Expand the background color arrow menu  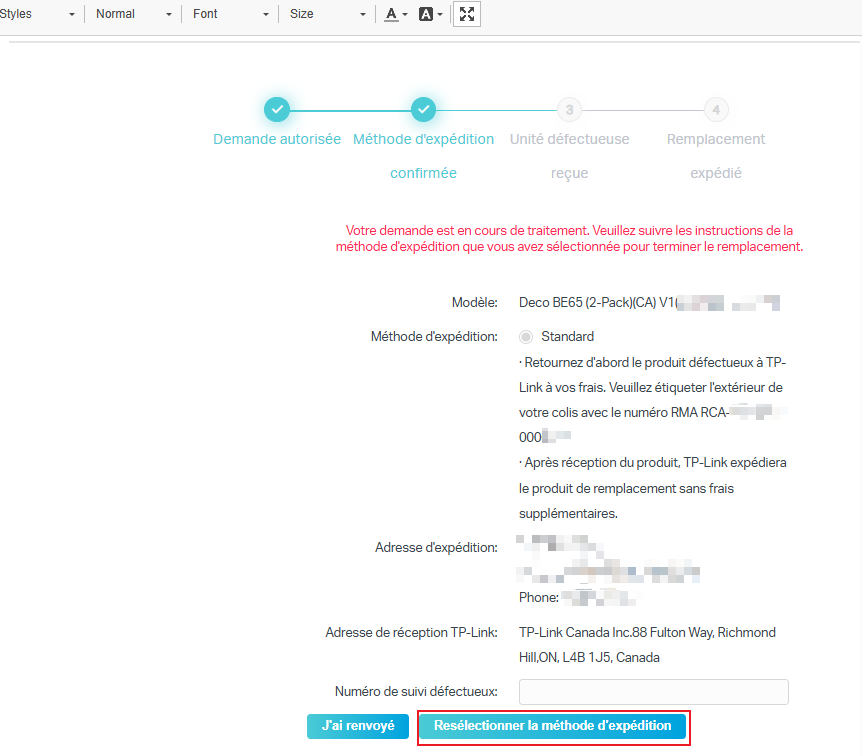438,14
